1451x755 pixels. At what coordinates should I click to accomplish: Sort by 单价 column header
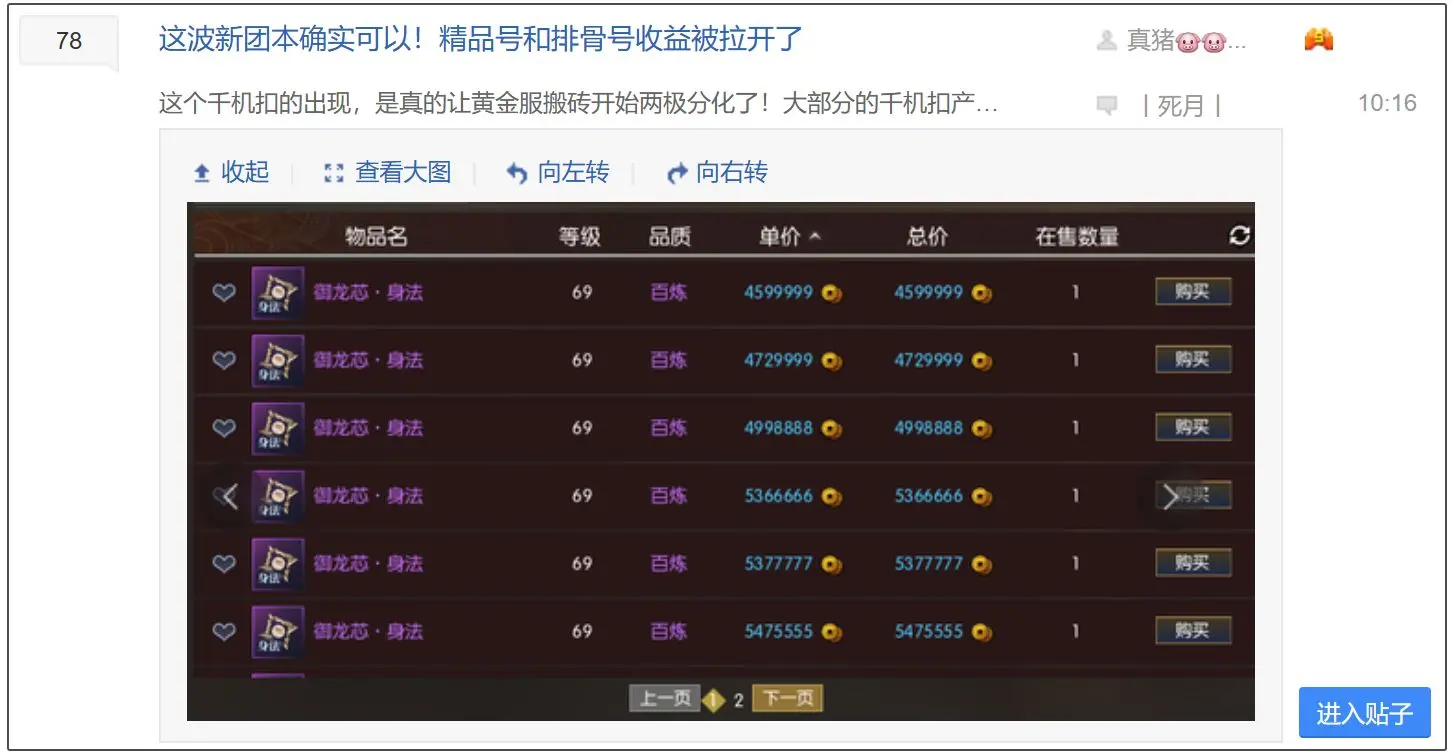coord(789,237)
